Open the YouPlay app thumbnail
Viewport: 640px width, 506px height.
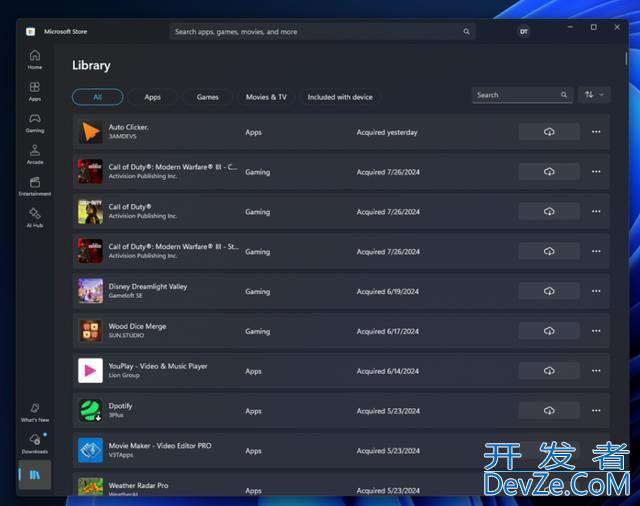tap(90, 371)
